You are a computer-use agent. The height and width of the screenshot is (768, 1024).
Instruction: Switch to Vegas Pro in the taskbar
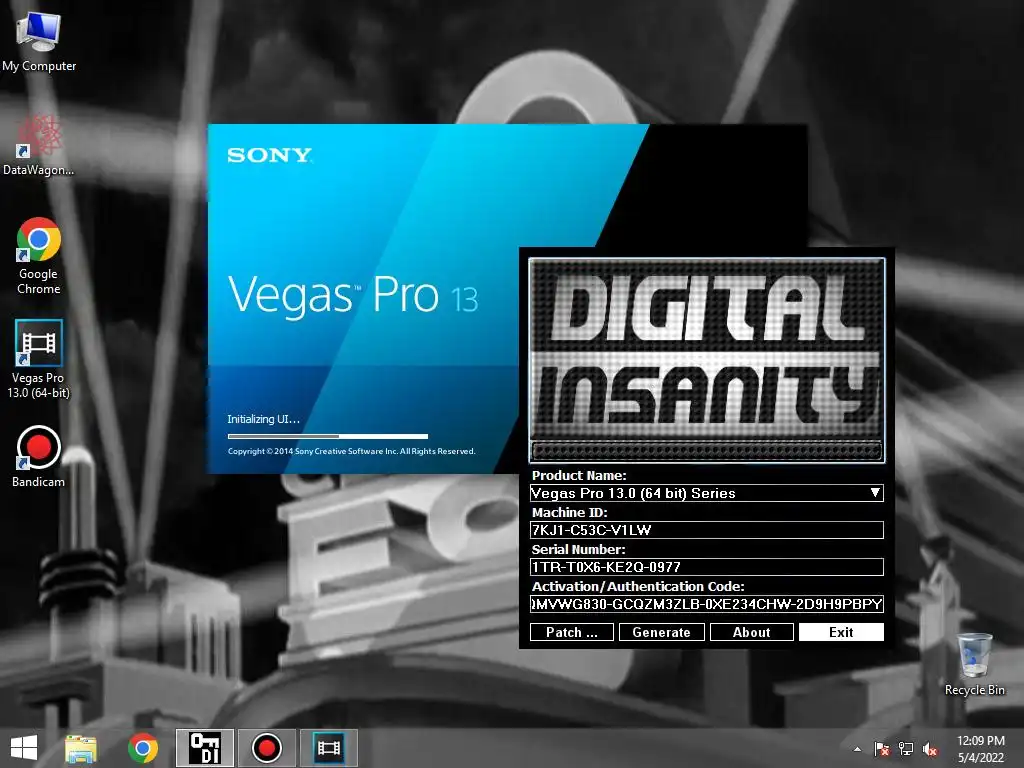pyautogui.click(x=328, y=748)
